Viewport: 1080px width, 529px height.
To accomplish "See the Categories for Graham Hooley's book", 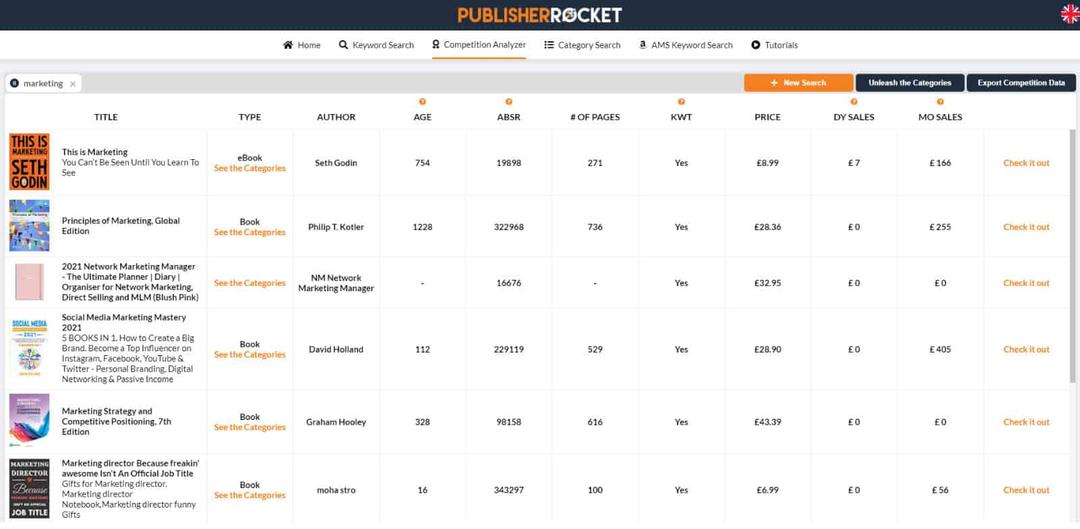I will point(249,427).
